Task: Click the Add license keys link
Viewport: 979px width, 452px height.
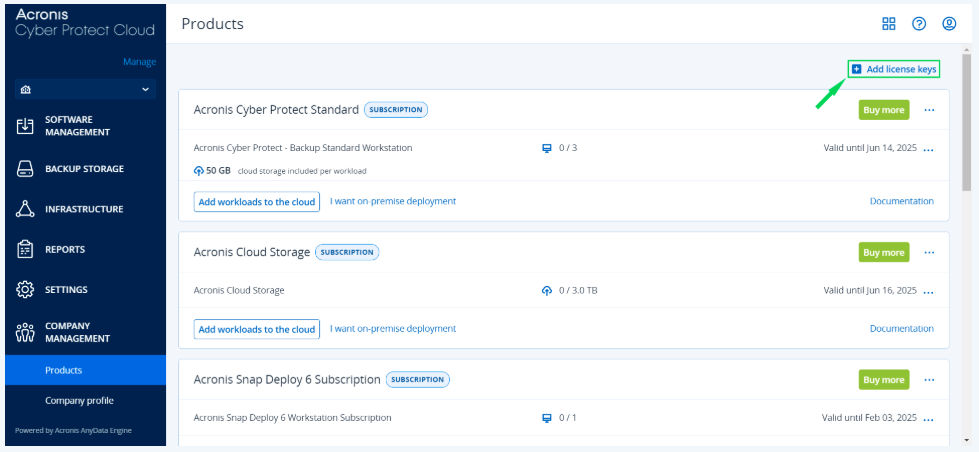Action: tap(894, 69)
